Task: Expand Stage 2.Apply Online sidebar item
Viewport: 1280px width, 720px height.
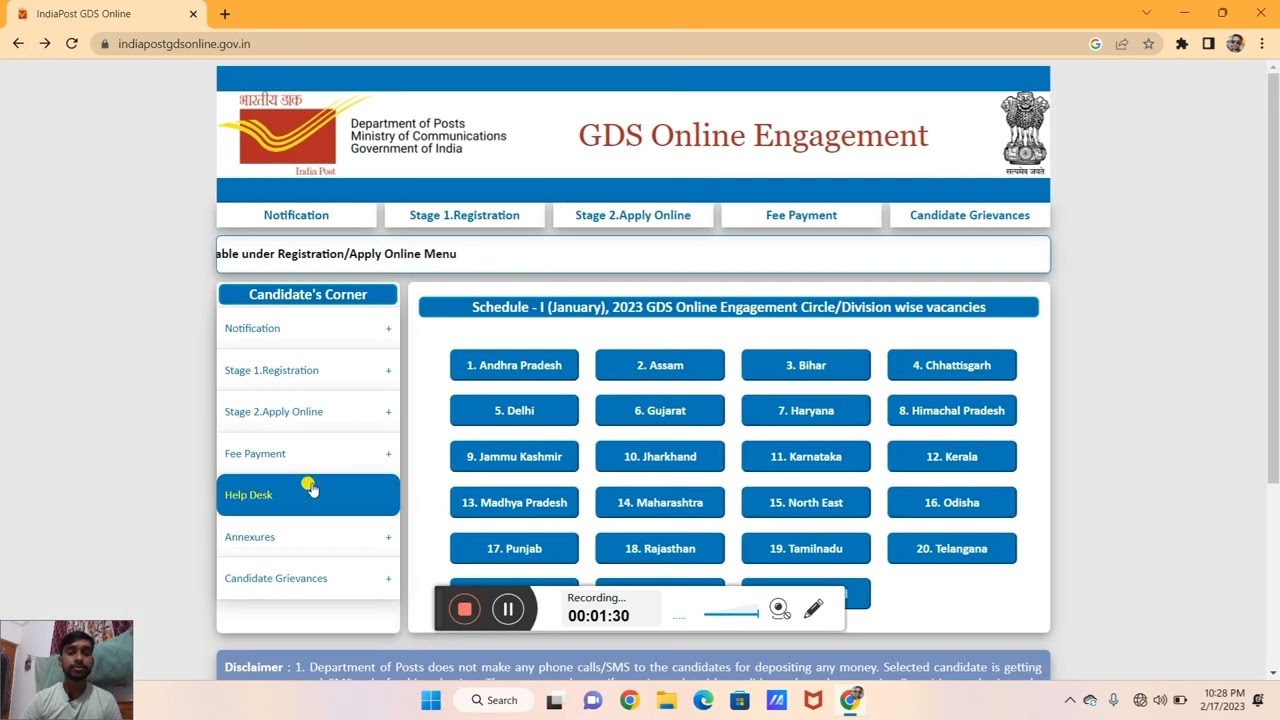Action: point(308,412)
